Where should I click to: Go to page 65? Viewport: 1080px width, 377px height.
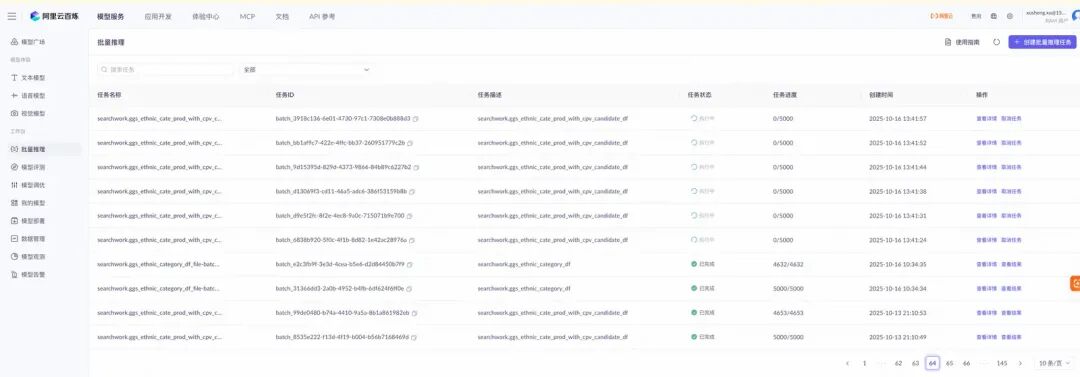(950, 363)
